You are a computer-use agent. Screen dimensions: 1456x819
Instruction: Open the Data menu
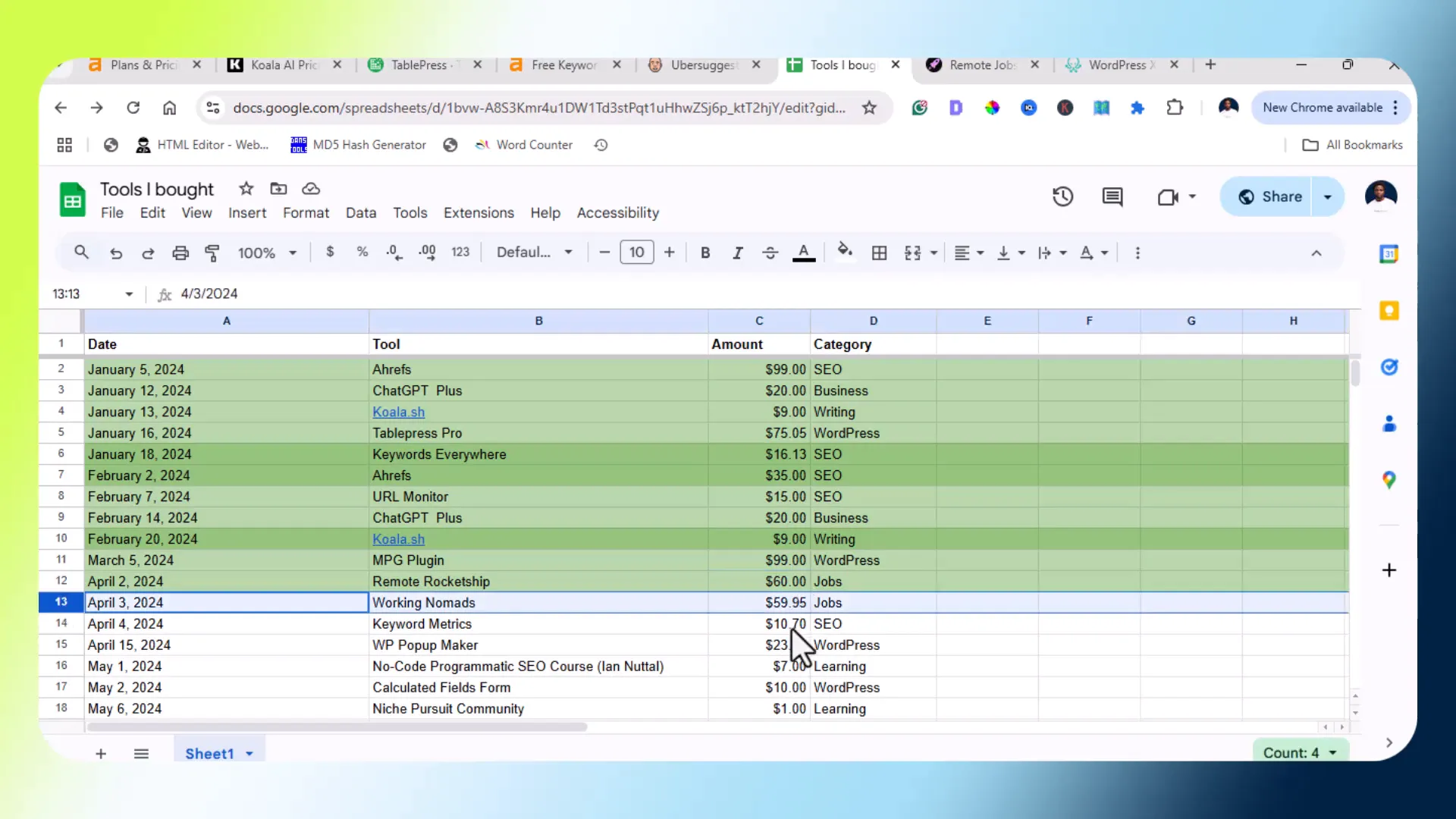(x=361, y=213)
